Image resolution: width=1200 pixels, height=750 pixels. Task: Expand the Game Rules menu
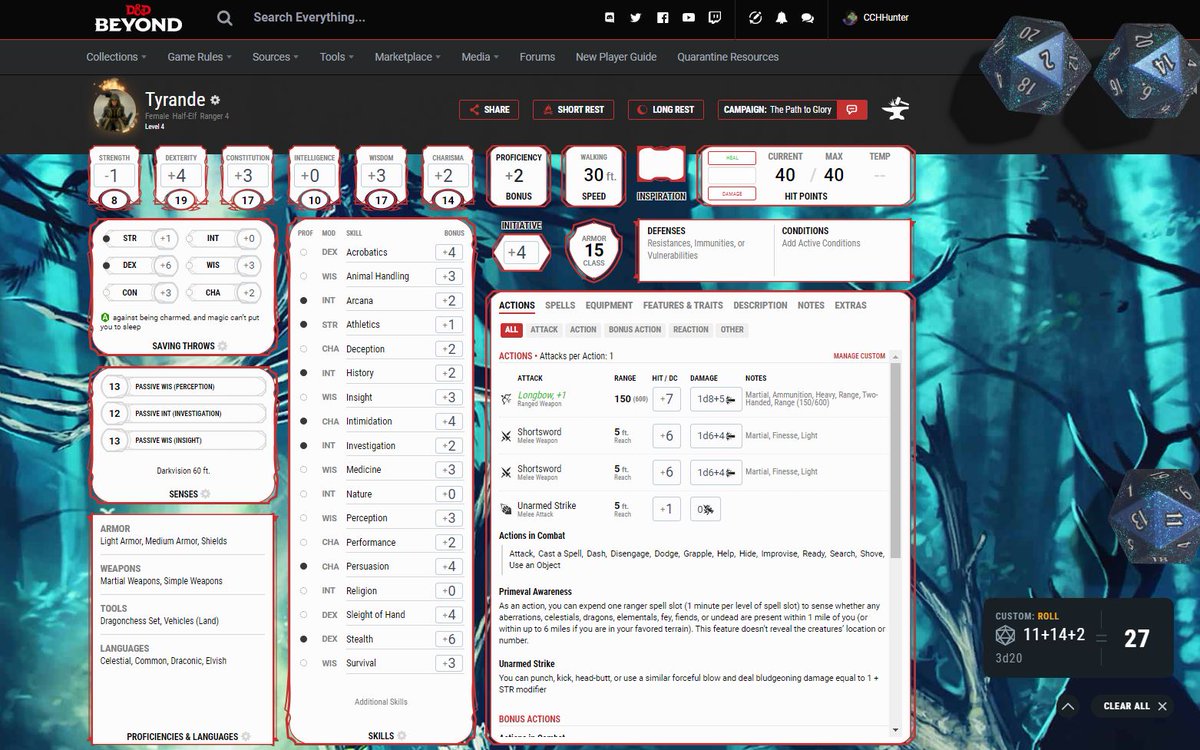point(199,57)
